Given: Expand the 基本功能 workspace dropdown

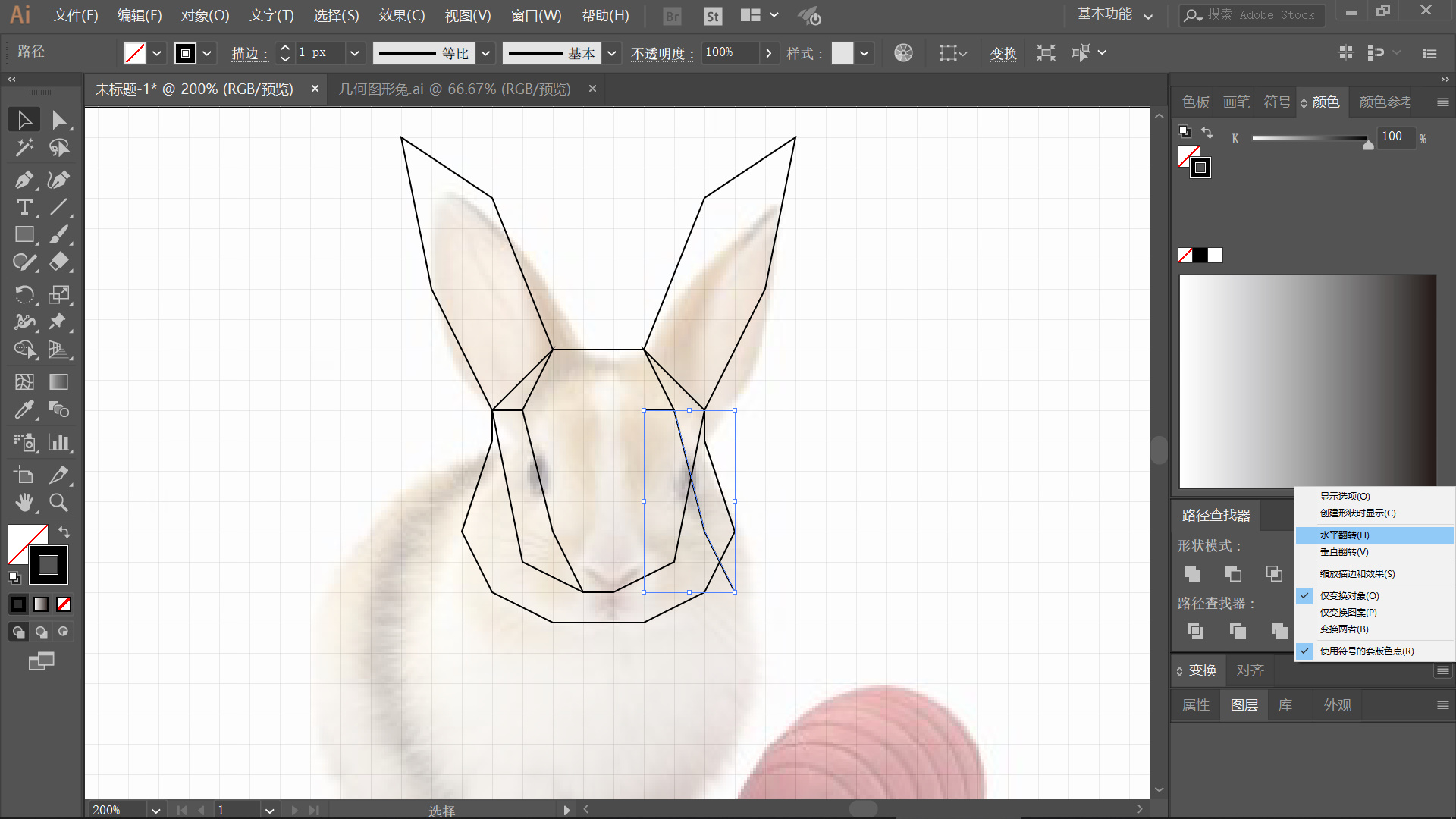Looking at the screenshot, I should pyautogui.click(x=1148, y=16).
